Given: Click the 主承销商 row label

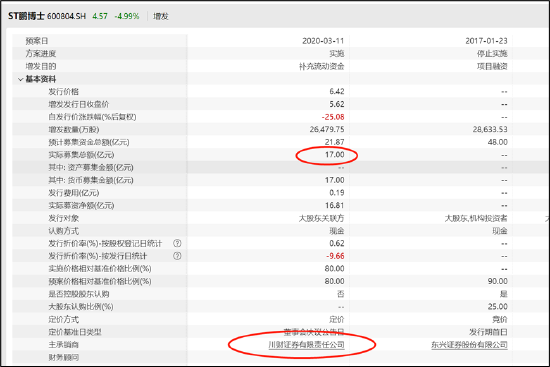Looking at the screenshot, I should pyautogui.click(x=63, y=345).
